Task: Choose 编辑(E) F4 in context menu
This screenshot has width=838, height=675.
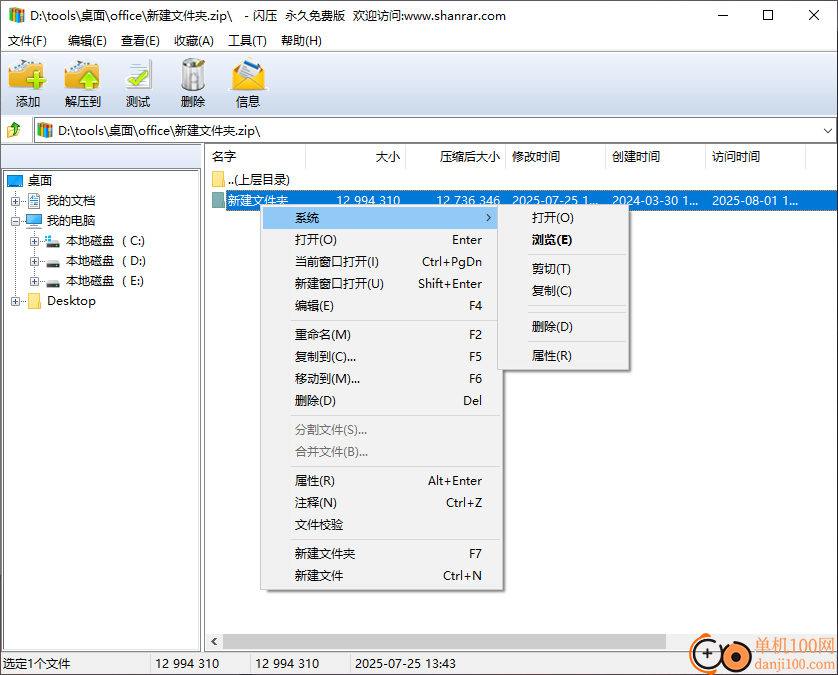Action: click(381, 306)
